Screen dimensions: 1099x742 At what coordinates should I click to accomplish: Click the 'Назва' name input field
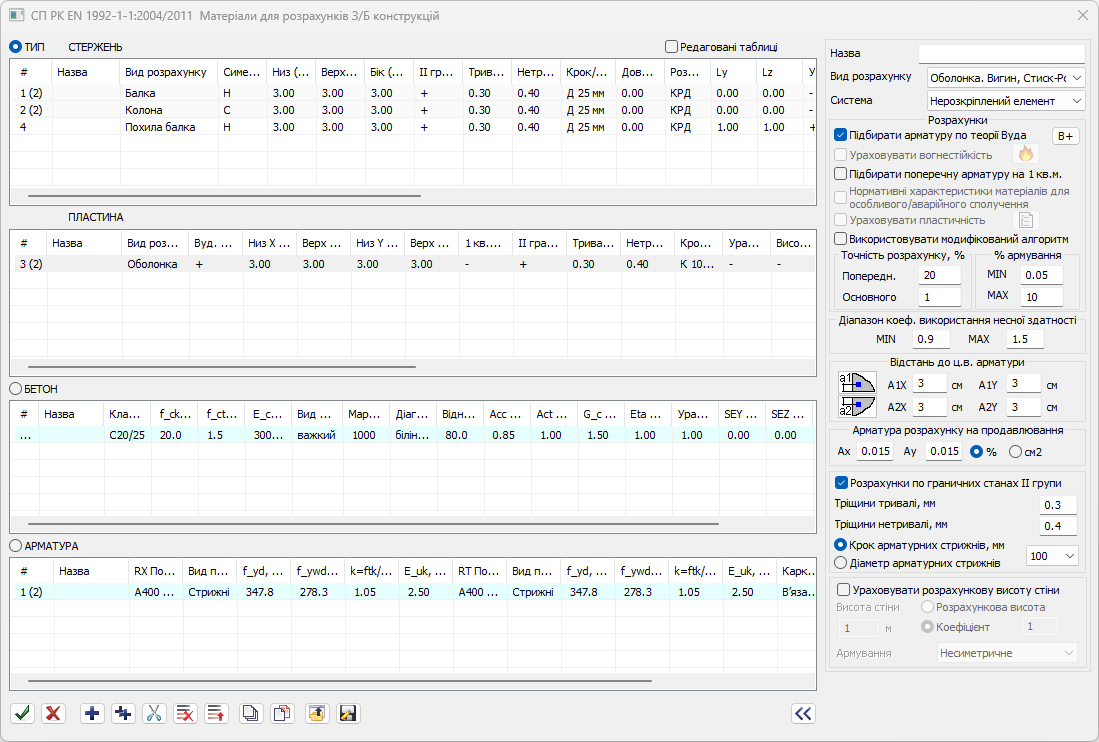click(x=1001, y=54)
